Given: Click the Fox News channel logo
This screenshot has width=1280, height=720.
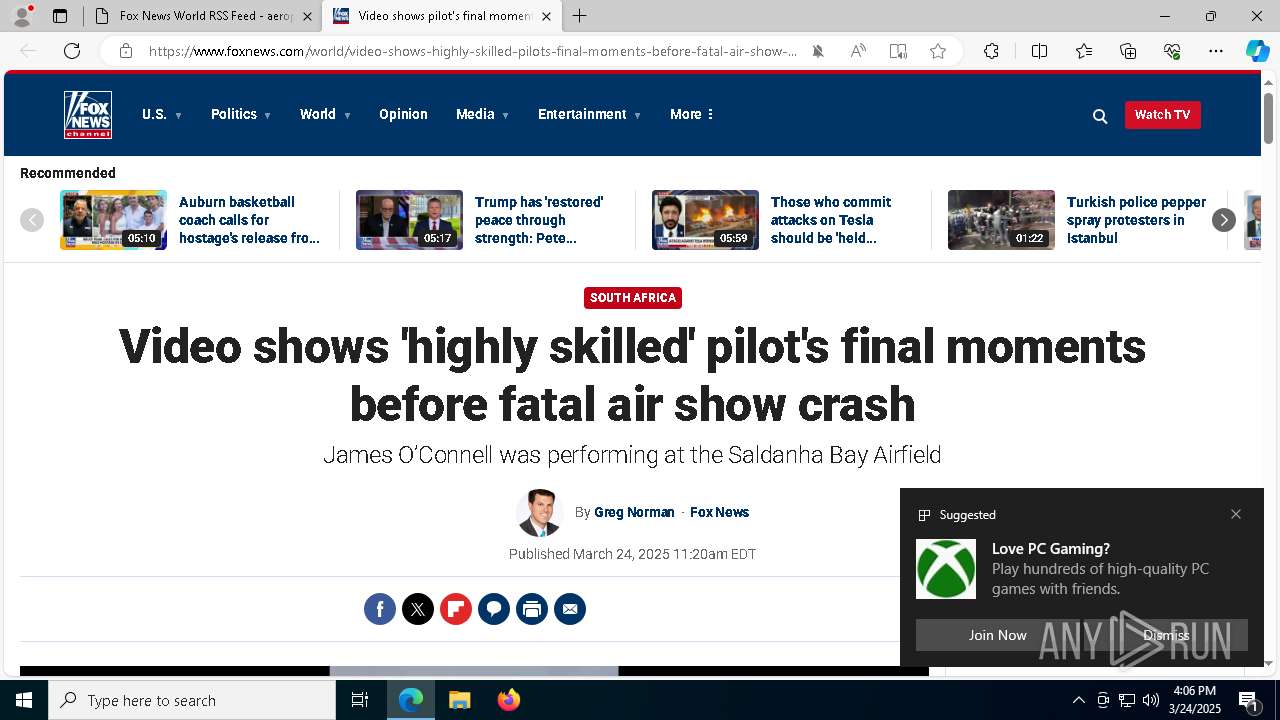Looking at the screenshot, I should [88, 115].
